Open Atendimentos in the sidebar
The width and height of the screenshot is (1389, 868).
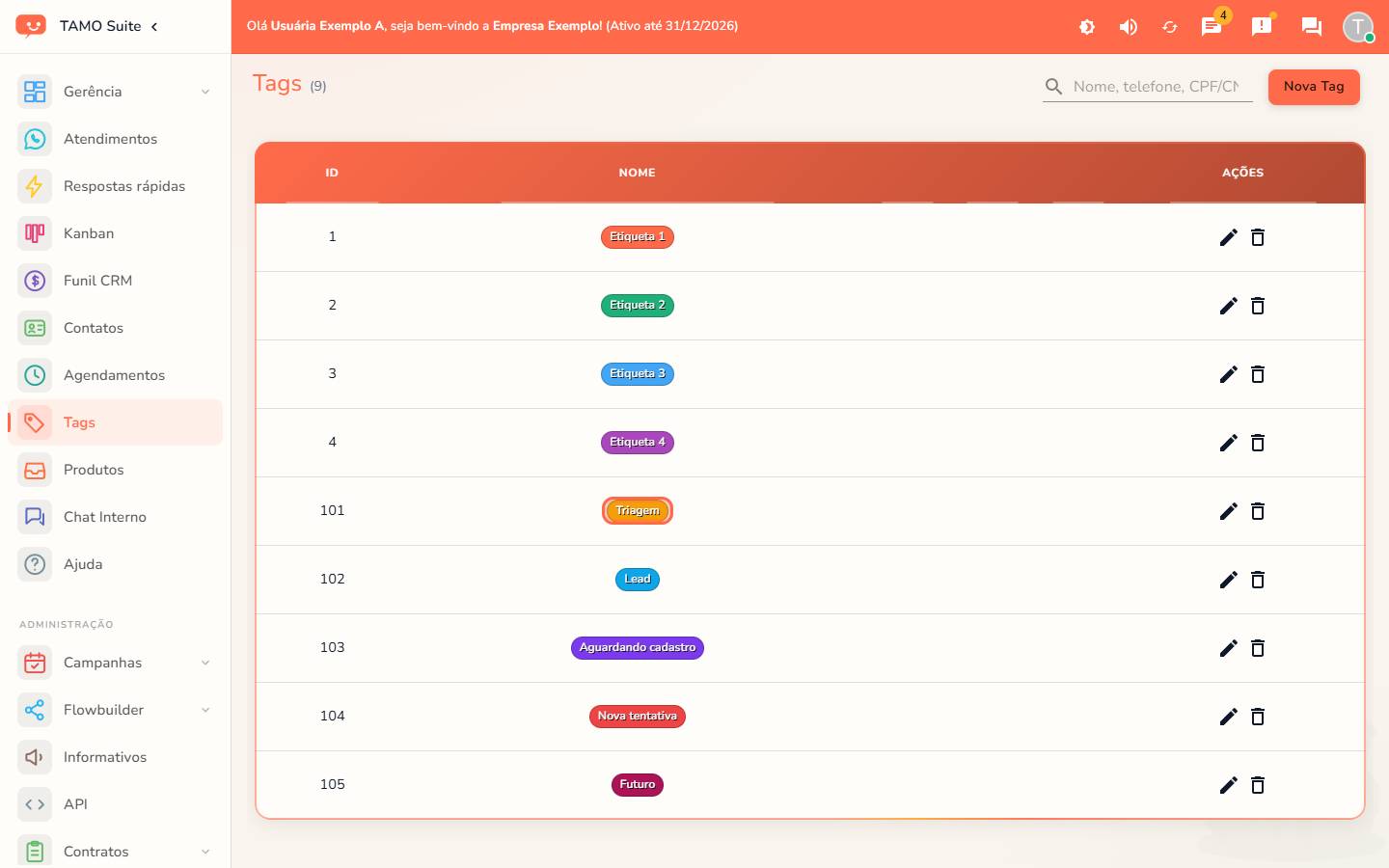pos(115,139)
